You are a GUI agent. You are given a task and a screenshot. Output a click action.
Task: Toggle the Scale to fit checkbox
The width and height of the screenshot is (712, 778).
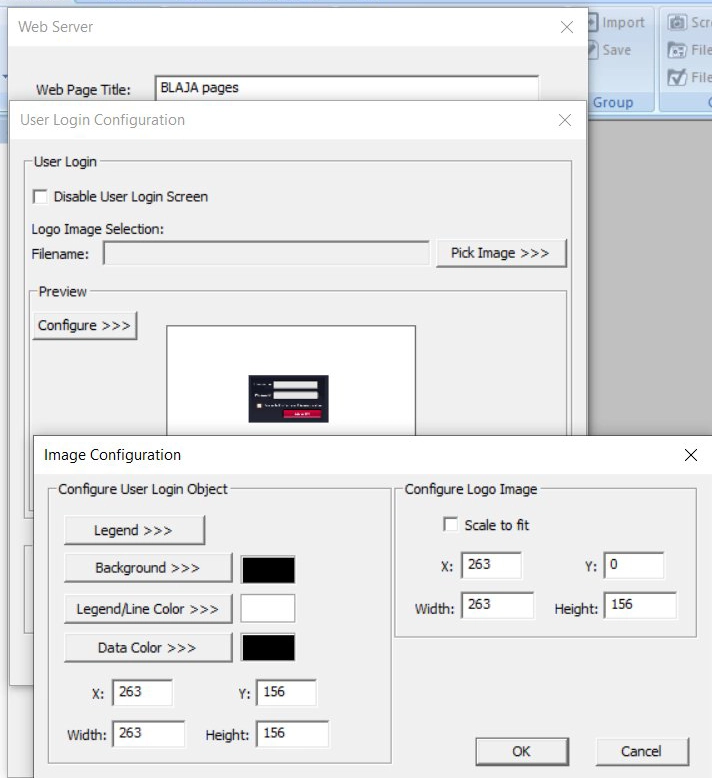[x=450, y=525]
